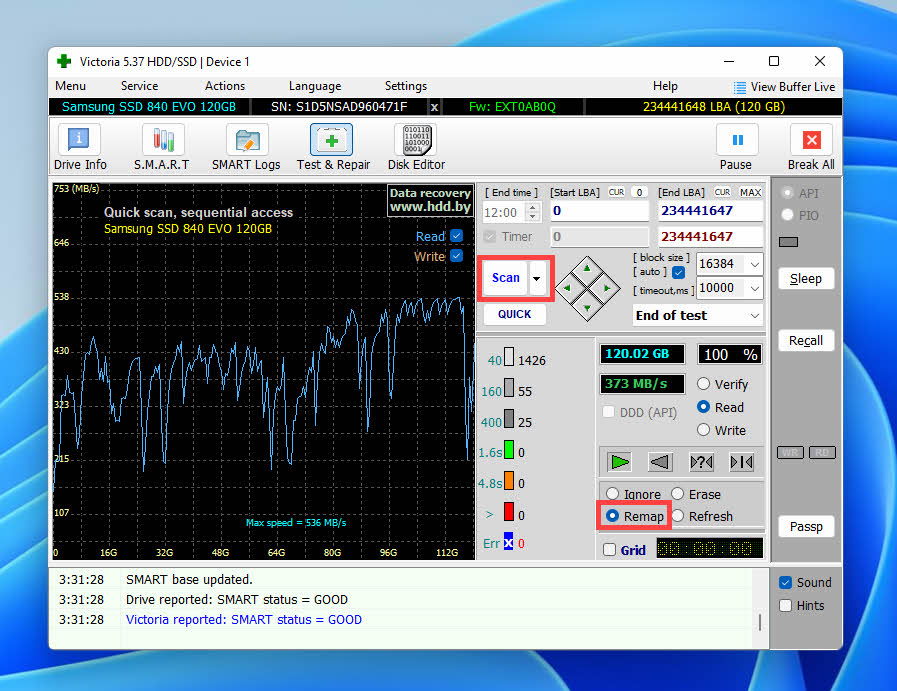Open the timeout 10000 dropdown

[755, 288]
